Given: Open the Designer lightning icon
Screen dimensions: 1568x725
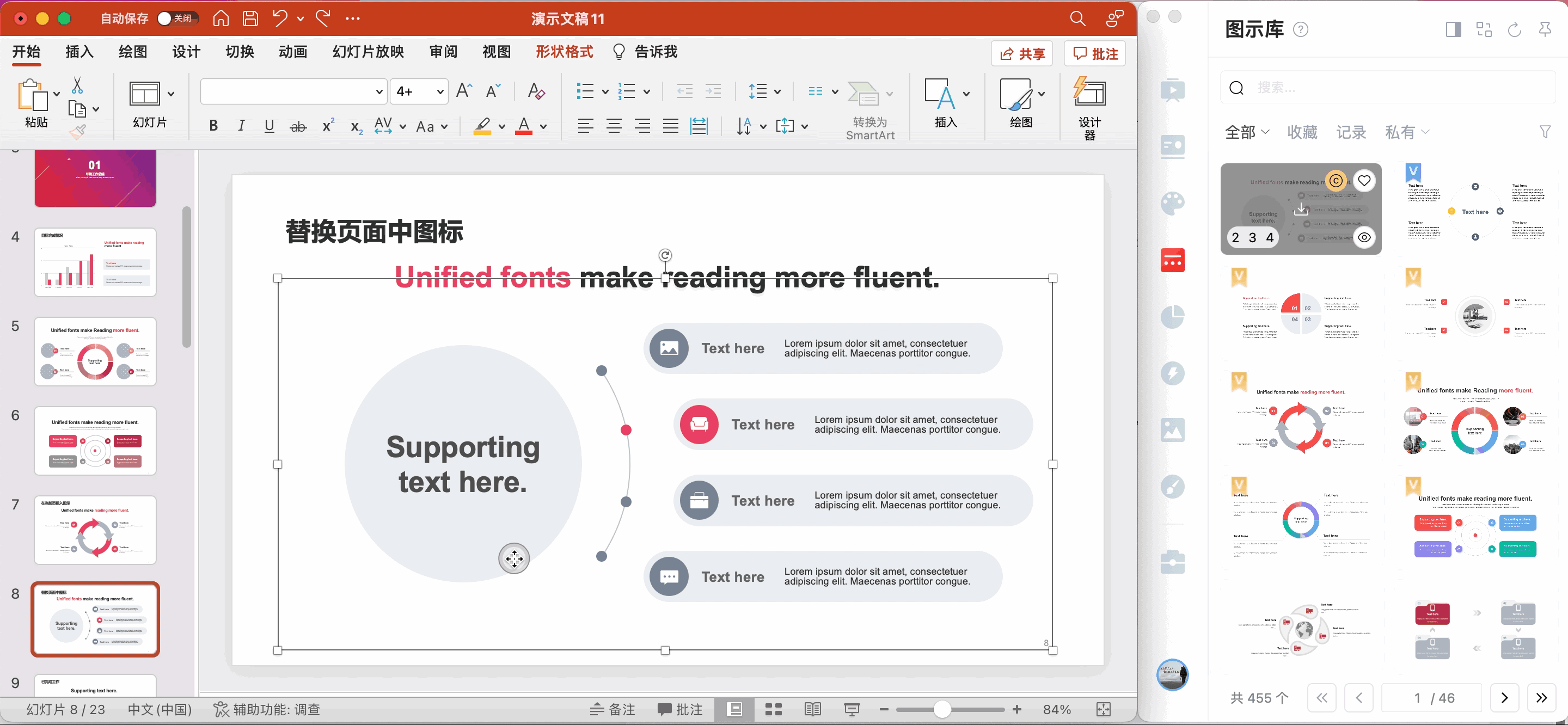Looking at the screenshot, I should point(1089,93).
